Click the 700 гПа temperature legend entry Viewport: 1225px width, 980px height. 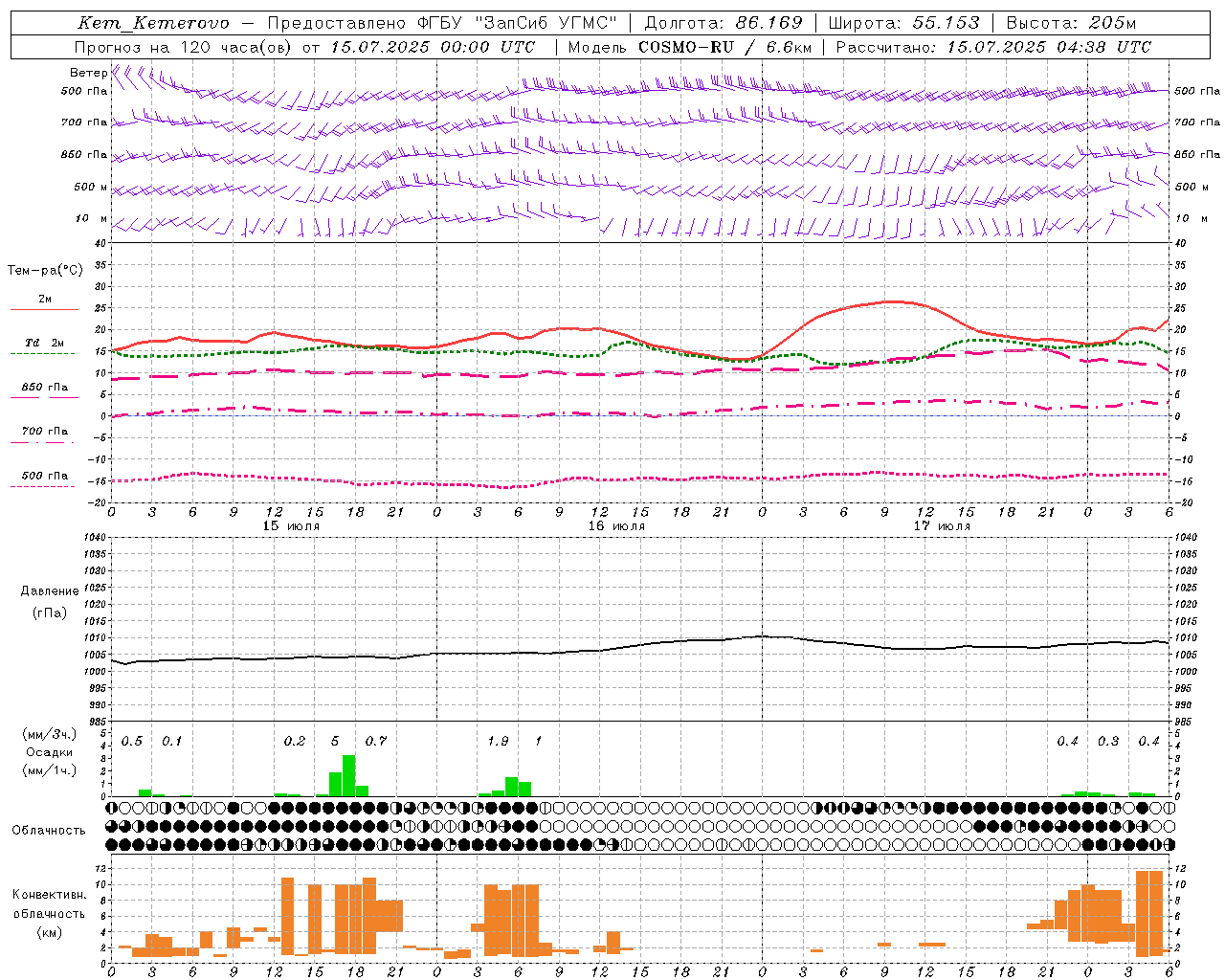click(44, 435)
